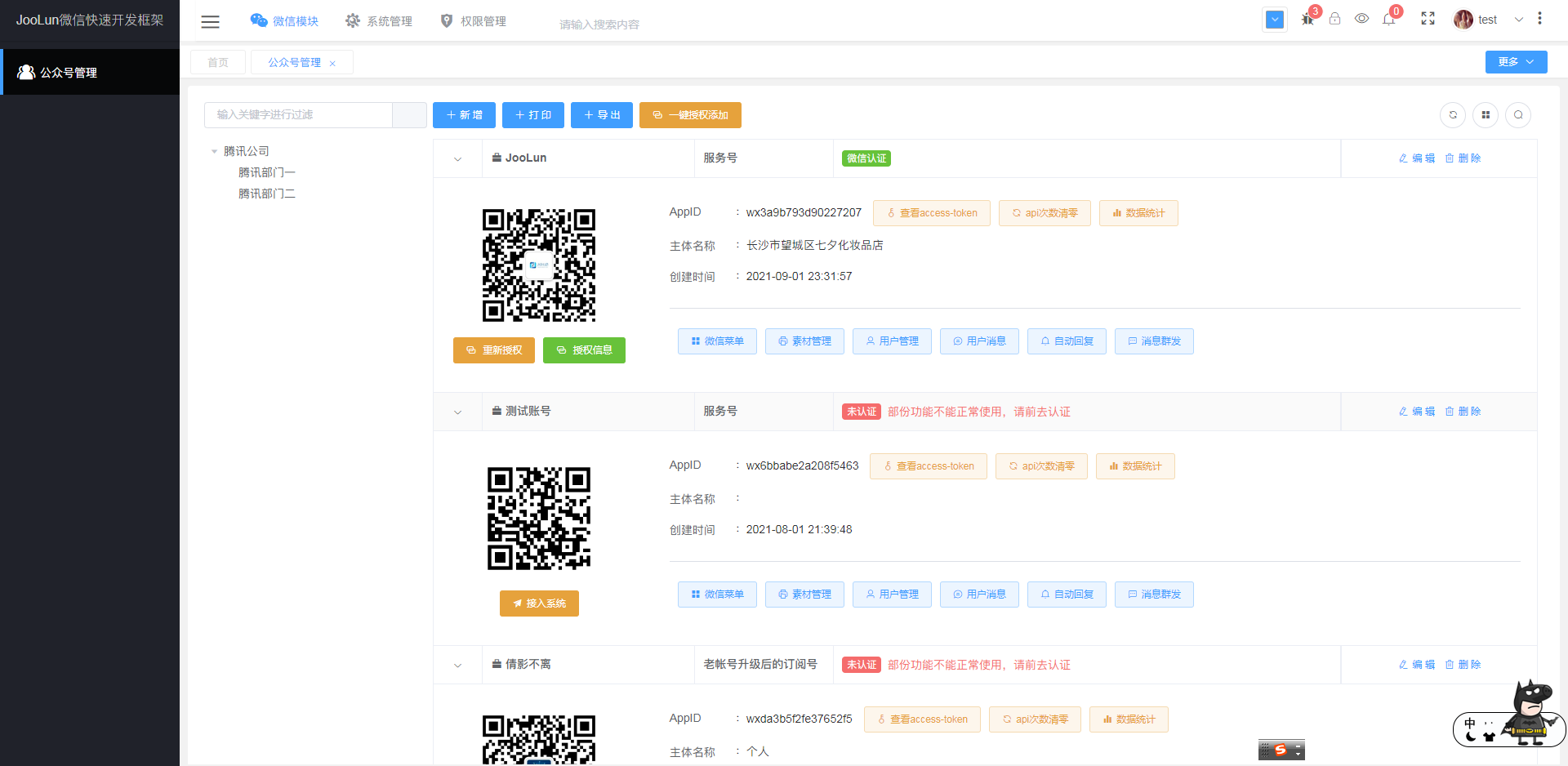This screenshot has width=1568, height=766.
Task: Delete the JooLun account
Action: (x=1462, y=158)
